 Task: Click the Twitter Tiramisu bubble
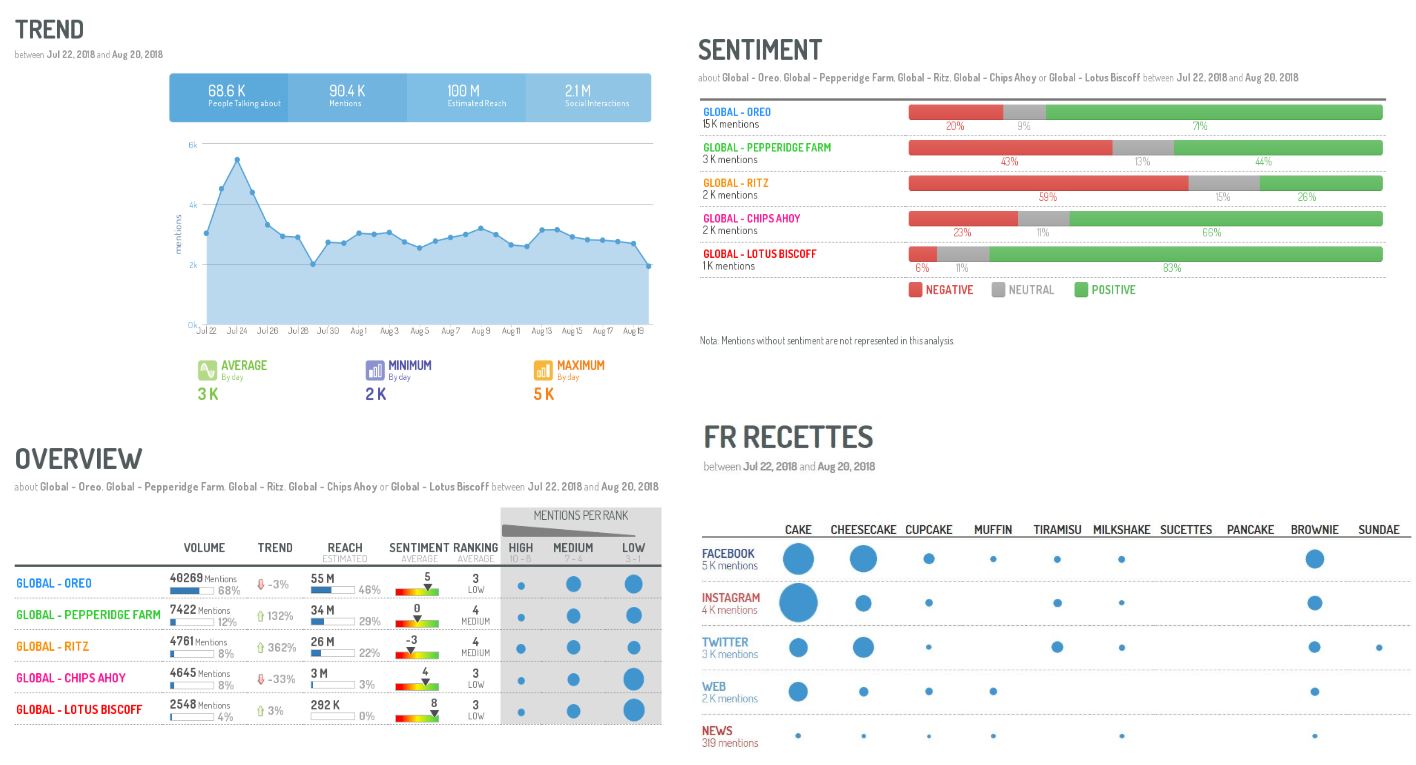[x=1057, y=647]
